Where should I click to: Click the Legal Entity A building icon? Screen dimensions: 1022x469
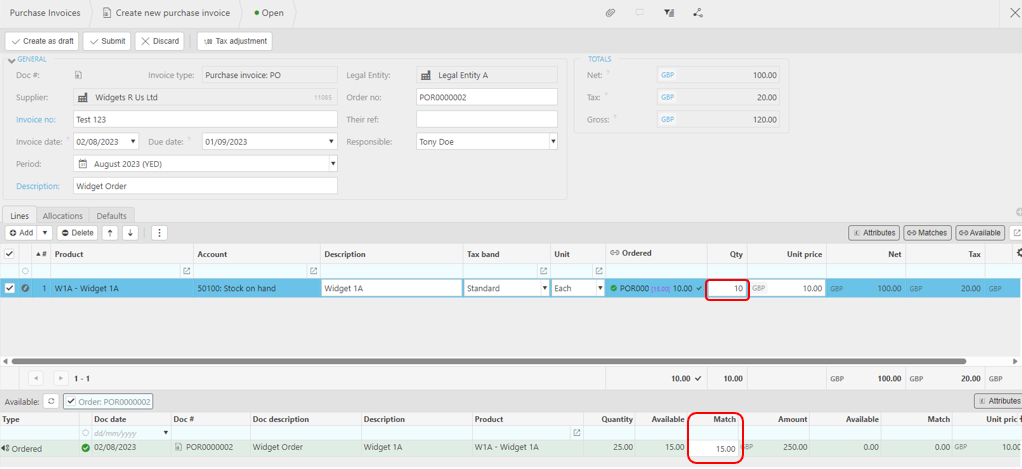426,76
